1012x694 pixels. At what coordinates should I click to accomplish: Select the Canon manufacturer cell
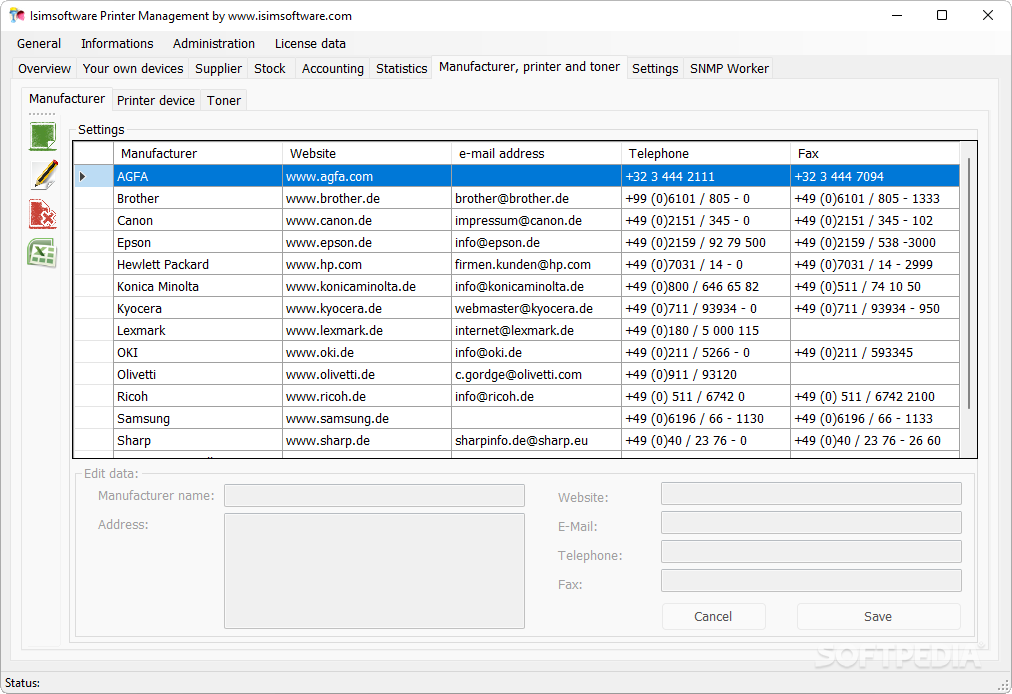(x=198, y=220)
